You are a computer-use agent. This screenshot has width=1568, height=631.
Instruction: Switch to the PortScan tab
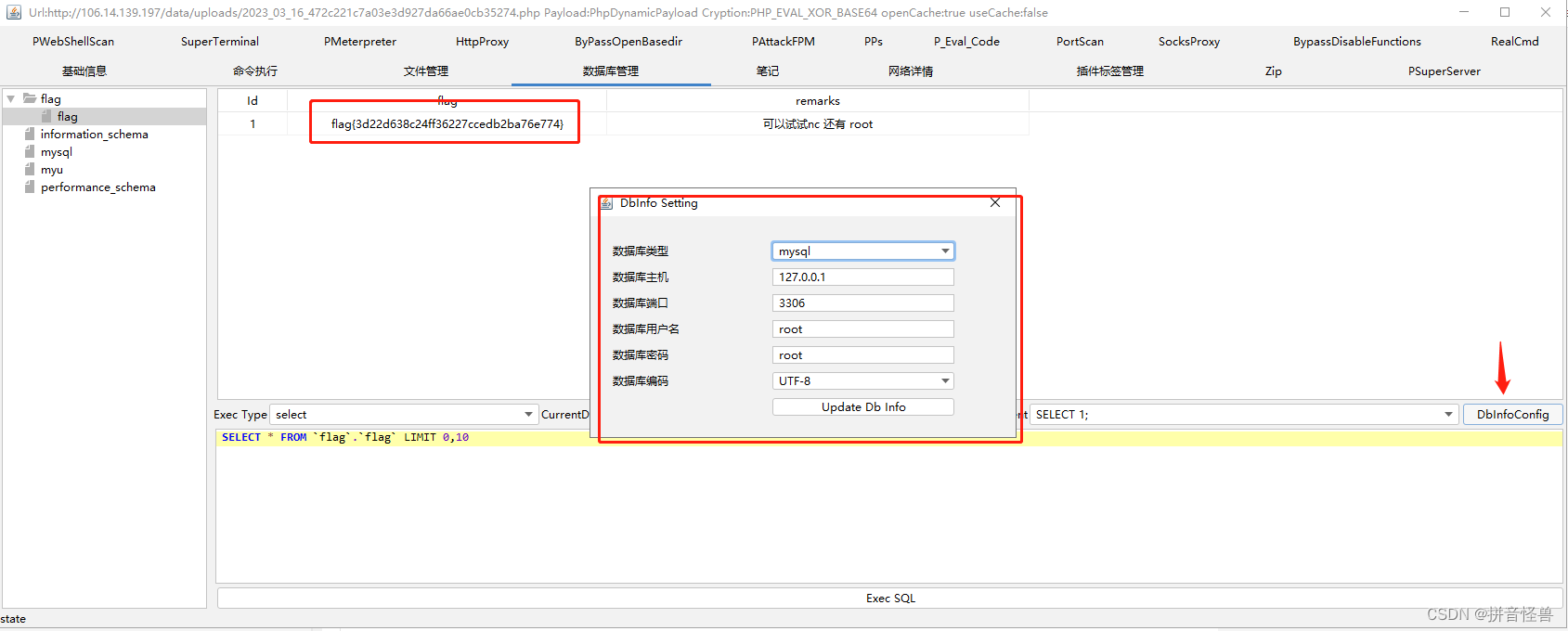[1080, 42]
